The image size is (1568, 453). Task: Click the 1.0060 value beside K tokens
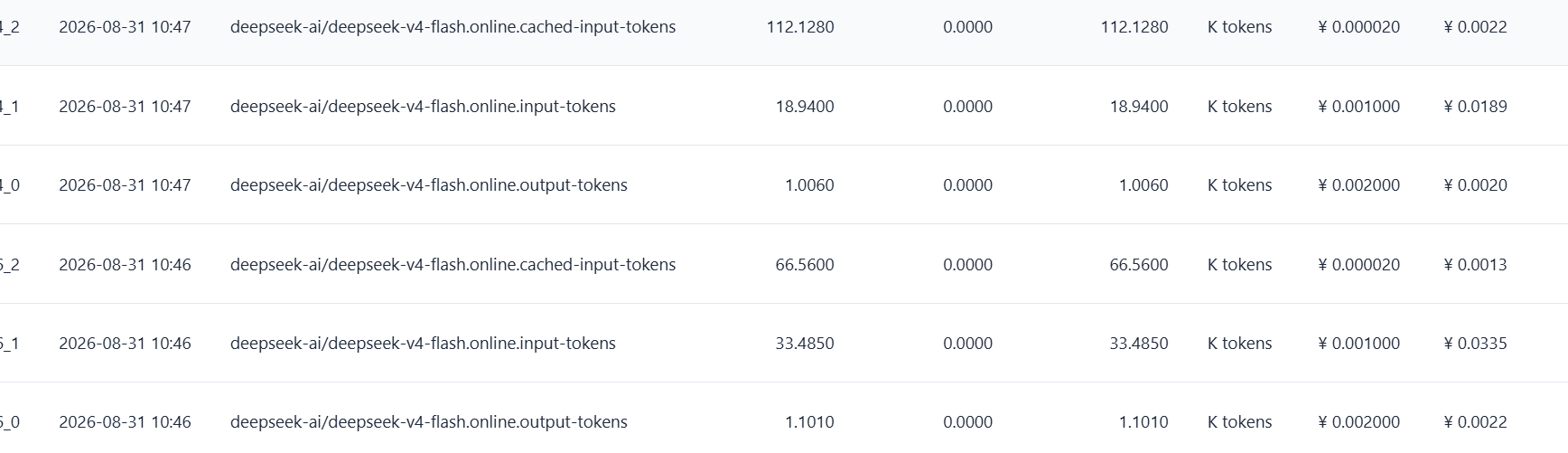coord(1143,185)
